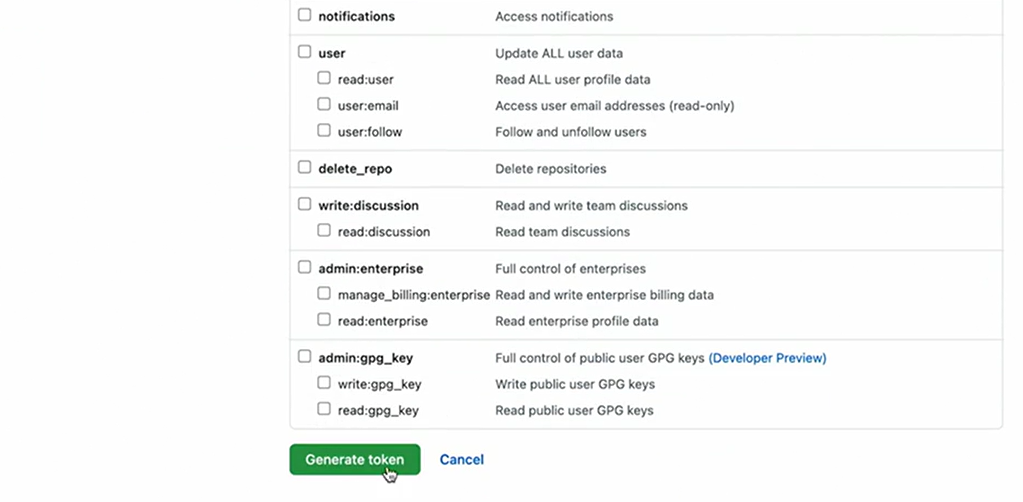Tick the read:discussion checkbox
Image resolution: width=1023 pixels, height=502 pixels.
324,230
